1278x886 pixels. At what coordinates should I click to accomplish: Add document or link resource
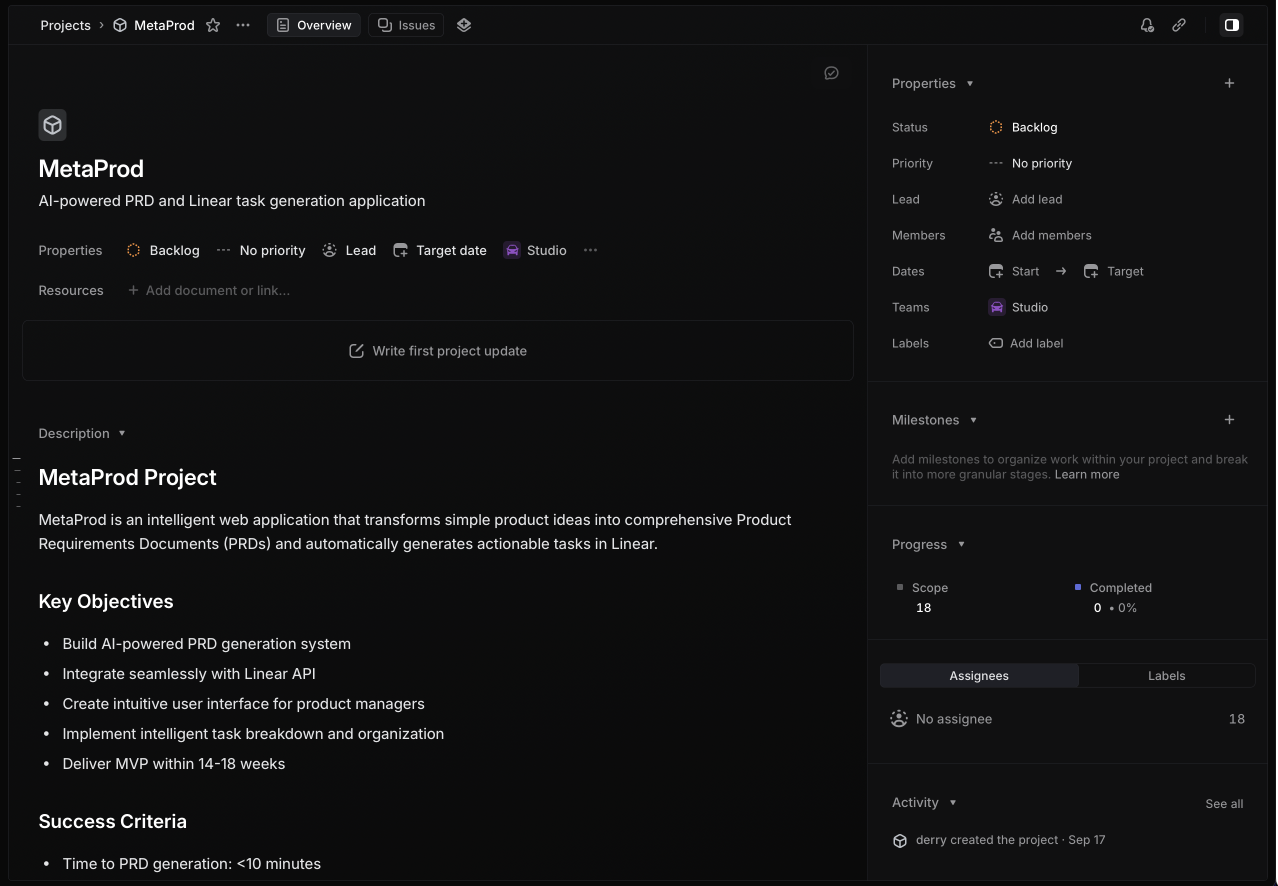point(209,290)
